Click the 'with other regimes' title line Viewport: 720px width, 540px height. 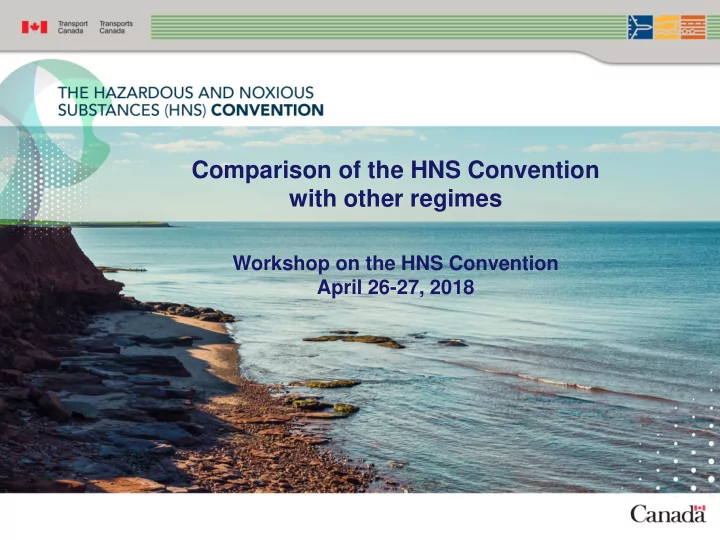pos(395,198)
